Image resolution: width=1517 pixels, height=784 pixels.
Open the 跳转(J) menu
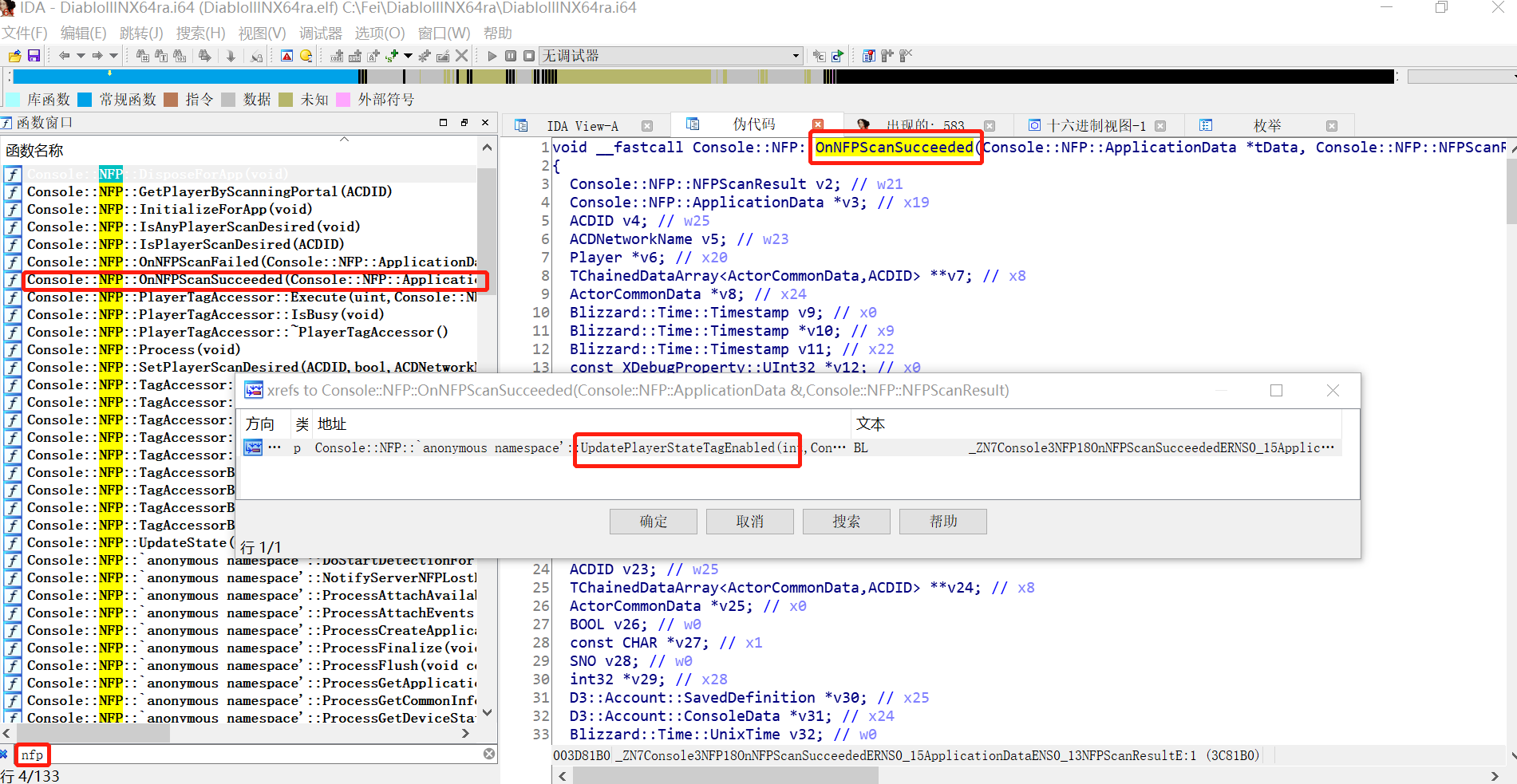coord(141,33)
